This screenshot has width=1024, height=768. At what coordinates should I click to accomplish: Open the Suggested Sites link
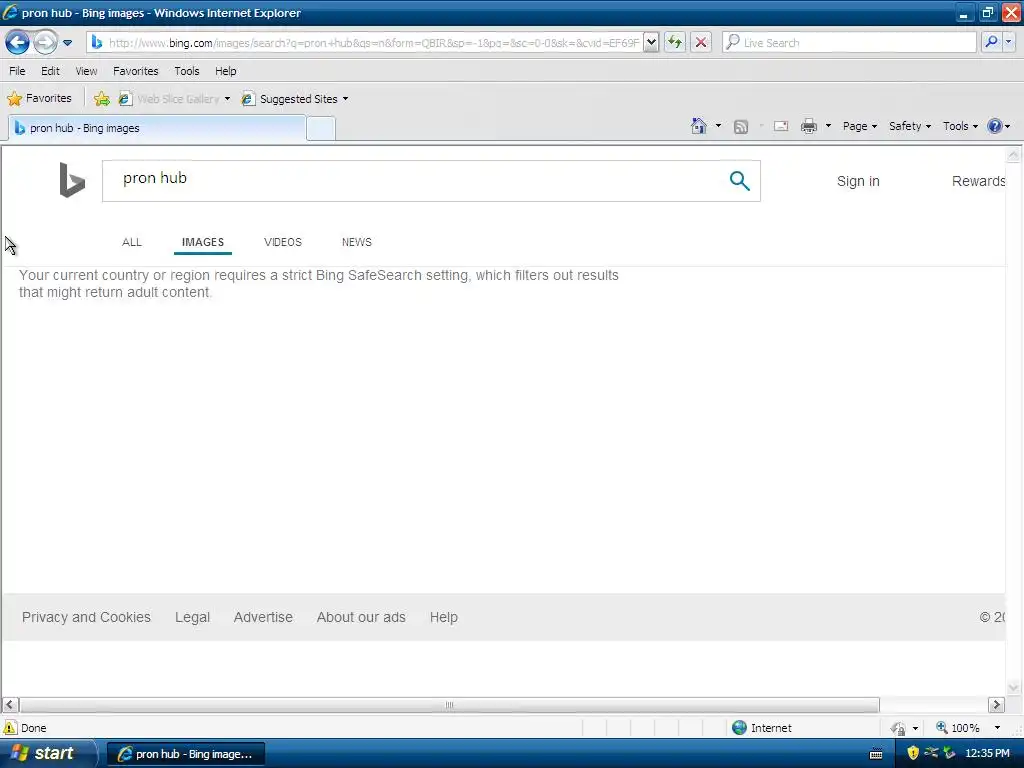tap(289, 99)
